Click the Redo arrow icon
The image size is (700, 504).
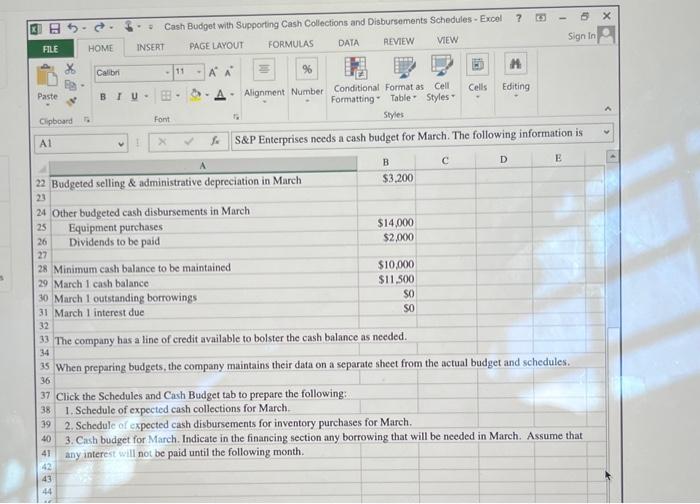coord(99,28)
